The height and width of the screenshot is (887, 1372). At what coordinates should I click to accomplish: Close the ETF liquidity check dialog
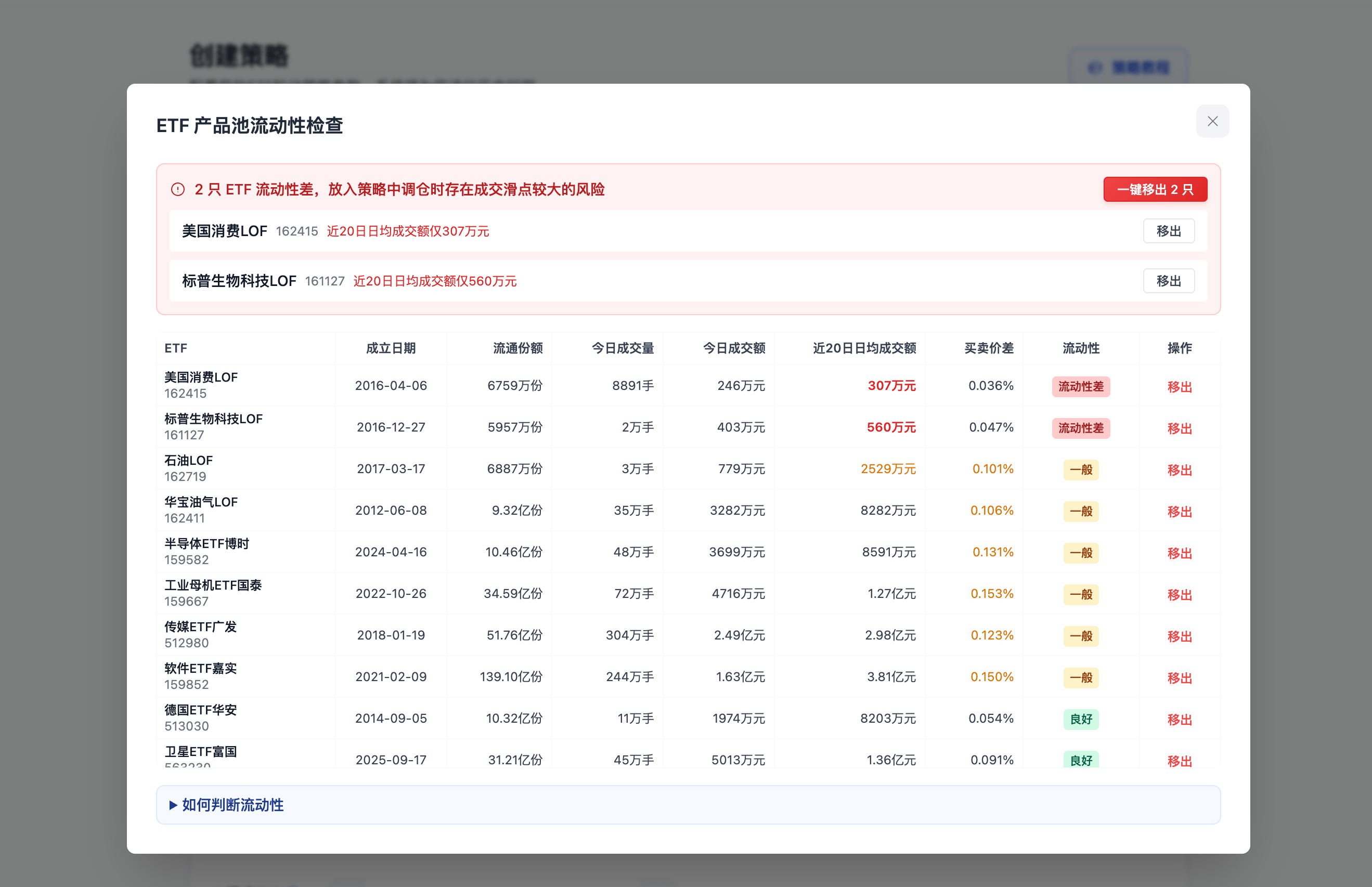[x=1212, y=122]
